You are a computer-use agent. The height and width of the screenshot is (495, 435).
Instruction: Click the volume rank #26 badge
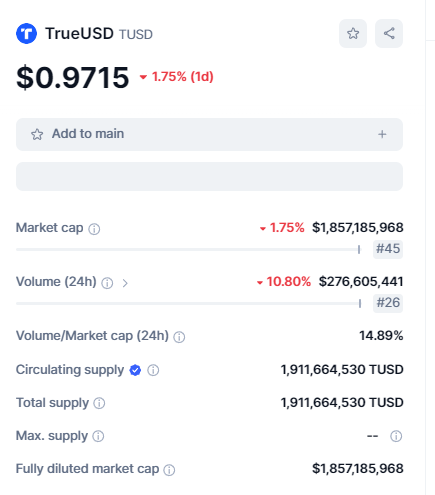[388, 303]
